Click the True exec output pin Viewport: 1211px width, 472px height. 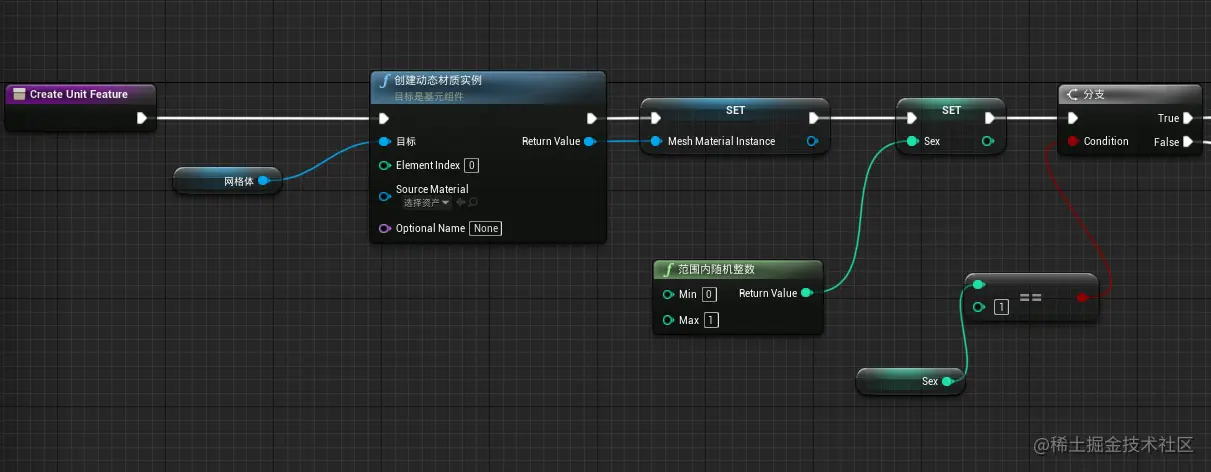[x=1189, y=118]
